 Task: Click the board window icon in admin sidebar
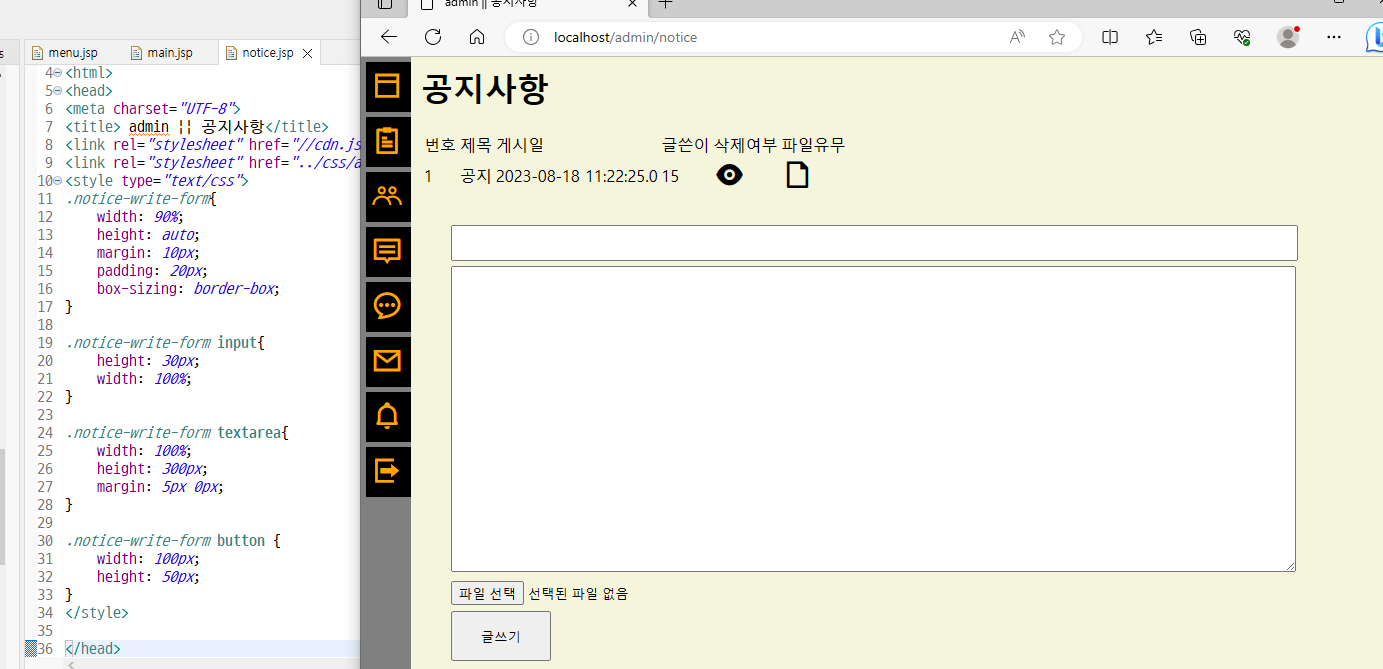click(387, 85)
